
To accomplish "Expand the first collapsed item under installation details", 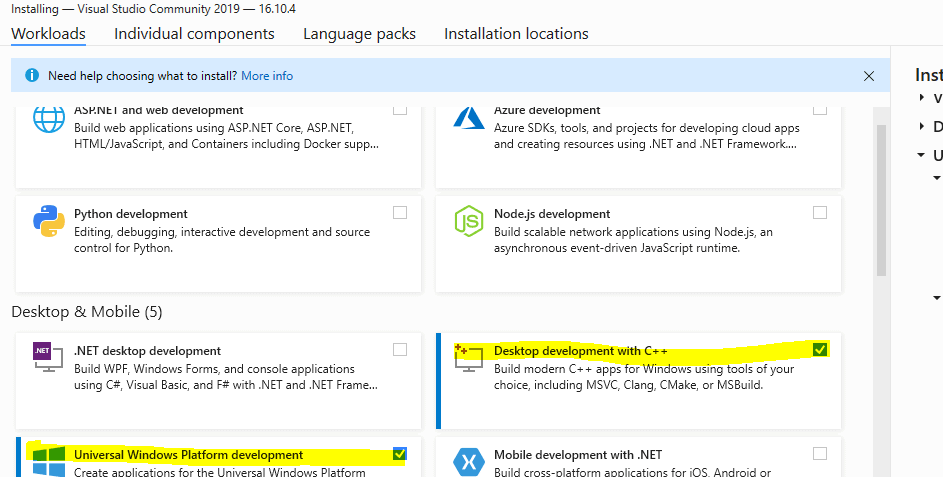I will 922,97.
